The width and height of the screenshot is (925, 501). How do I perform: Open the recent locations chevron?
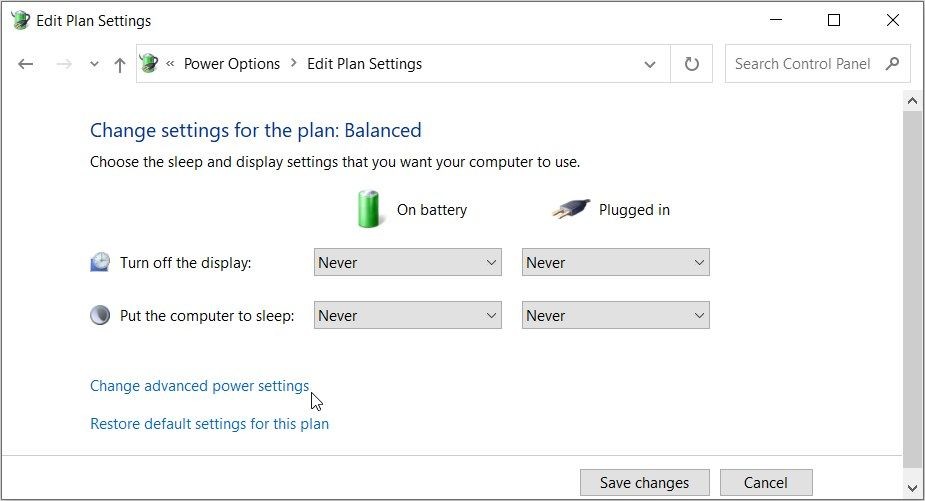coord(94,64)
